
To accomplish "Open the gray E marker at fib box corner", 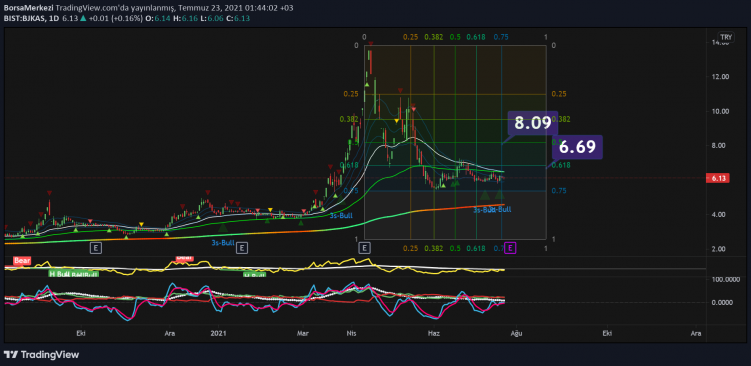I will click(x=364, y=248).
